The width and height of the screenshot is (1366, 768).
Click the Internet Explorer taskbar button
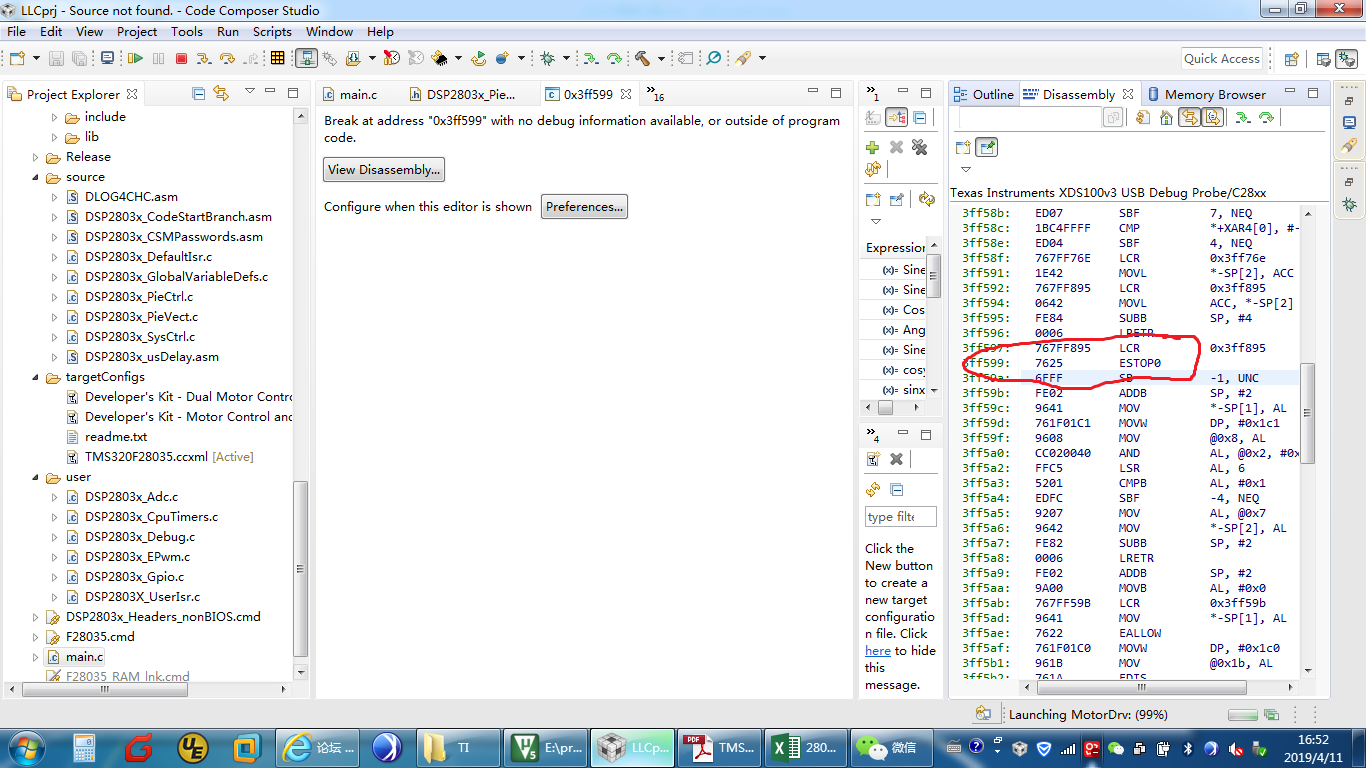[318, 747]
